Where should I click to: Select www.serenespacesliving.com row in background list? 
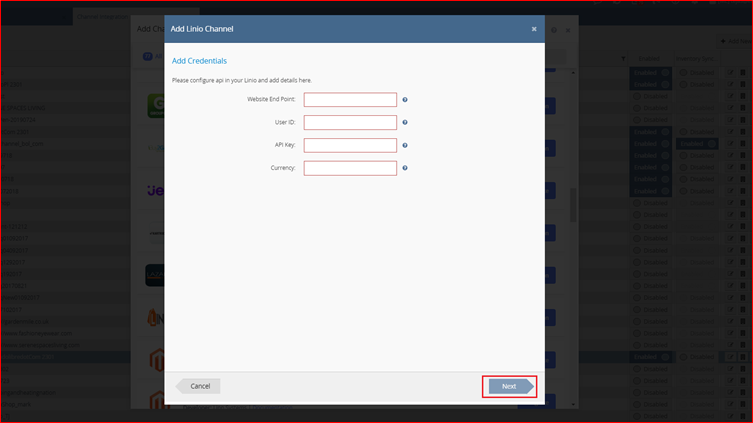tap(65, 345)
